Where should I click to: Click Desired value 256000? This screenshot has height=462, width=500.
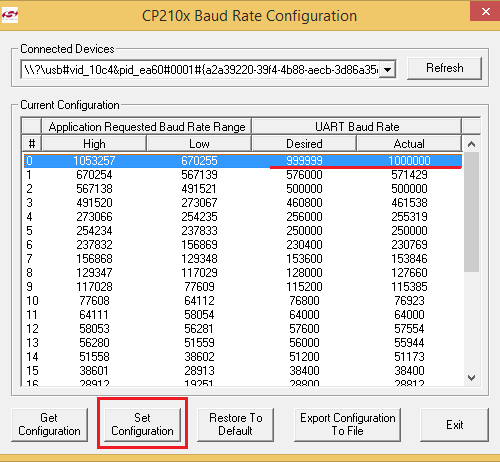pos(304,217)
